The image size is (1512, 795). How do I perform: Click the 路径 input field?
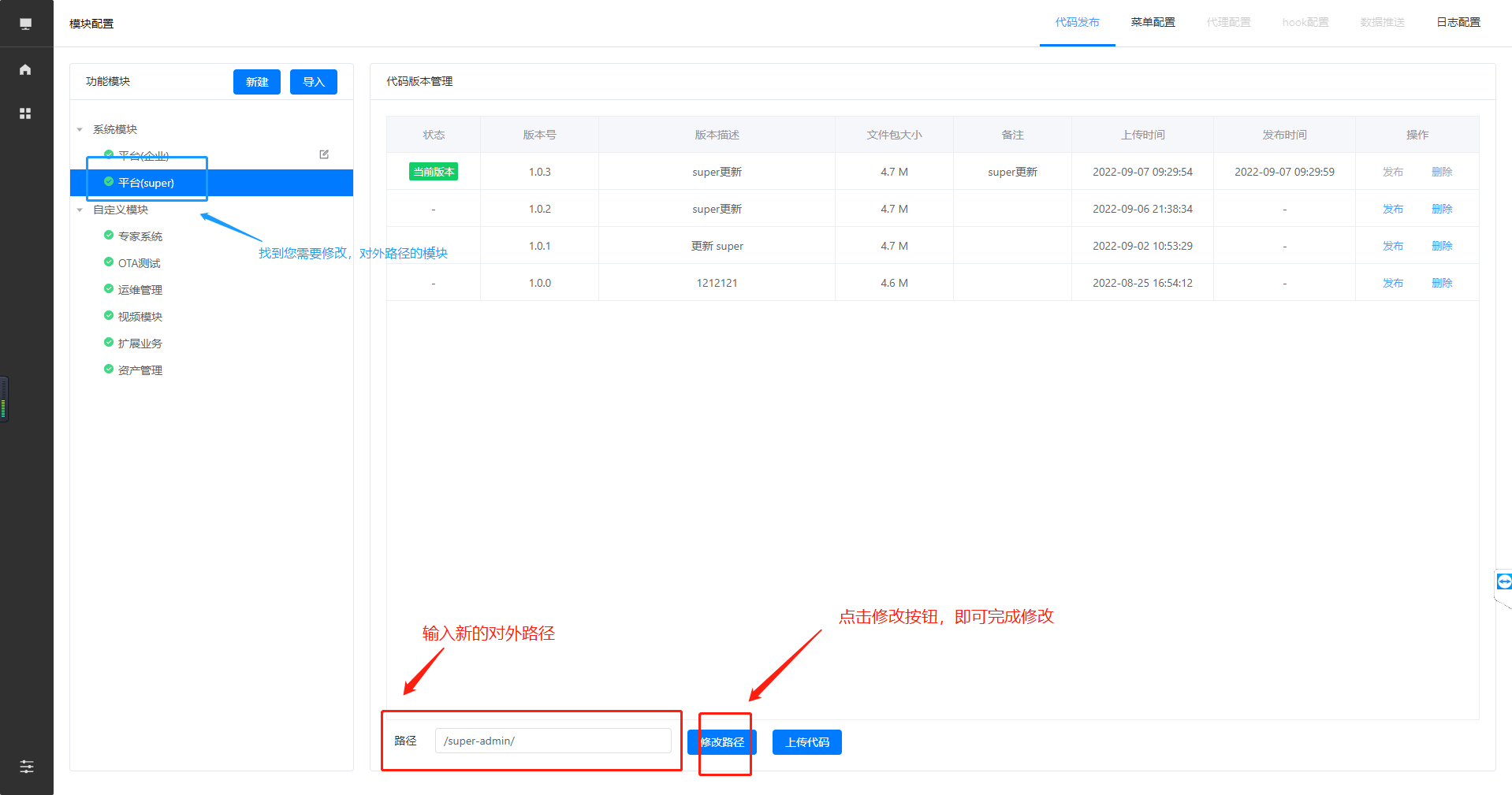click(x=553, y=741)
